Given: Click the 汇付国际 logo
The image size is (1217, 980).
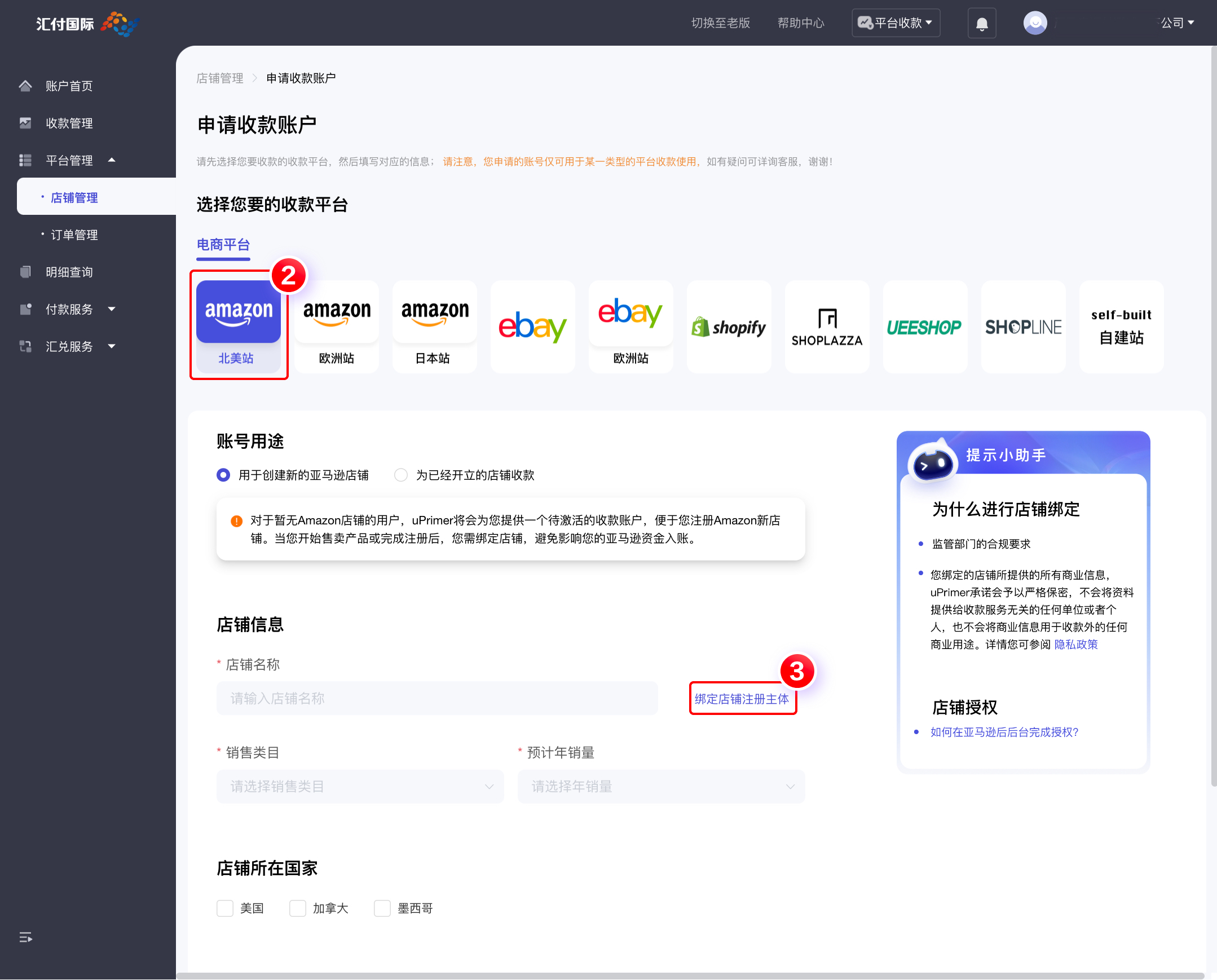Looking at the screenshot, I should coord(87,23).
